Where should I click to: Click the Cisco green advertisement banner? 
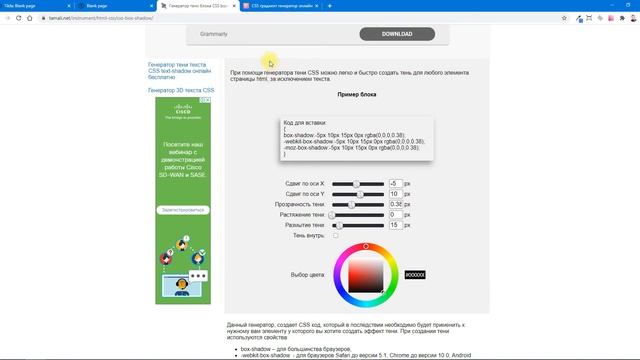[x=183, y=200]
